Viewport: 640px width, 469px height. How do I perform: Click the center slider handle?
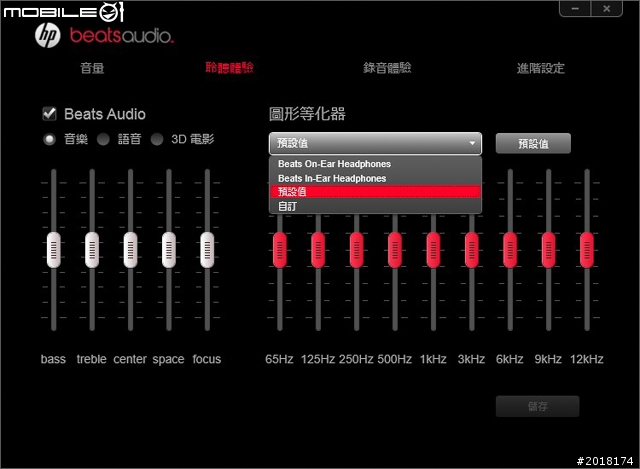pos(130,250)
